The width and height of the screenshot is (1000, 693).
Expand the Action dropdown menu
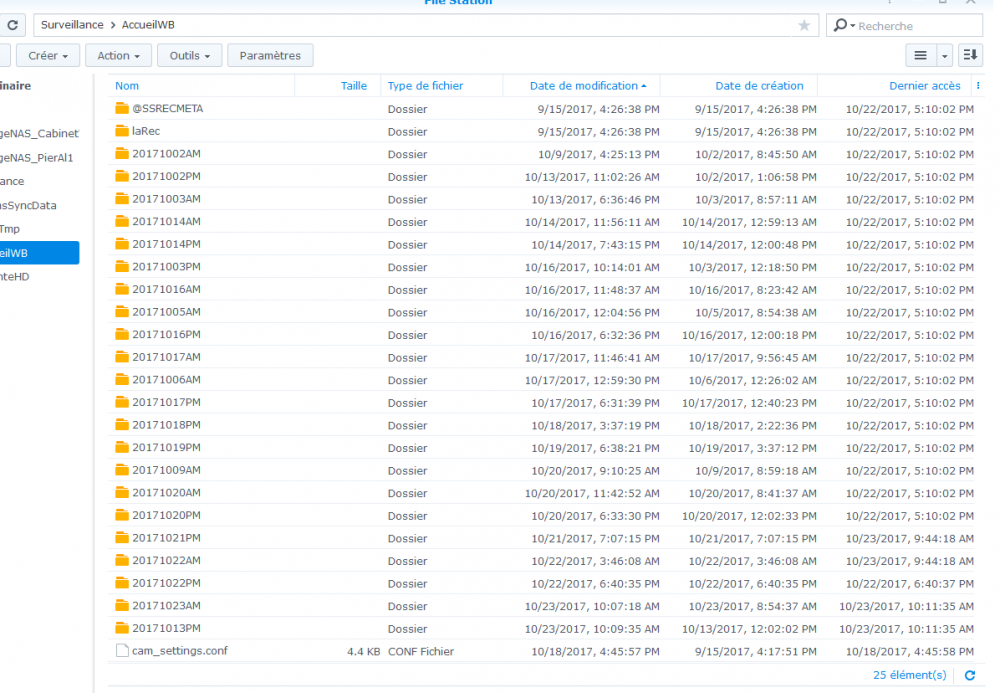pyautogui.click(x=118, y=56)
